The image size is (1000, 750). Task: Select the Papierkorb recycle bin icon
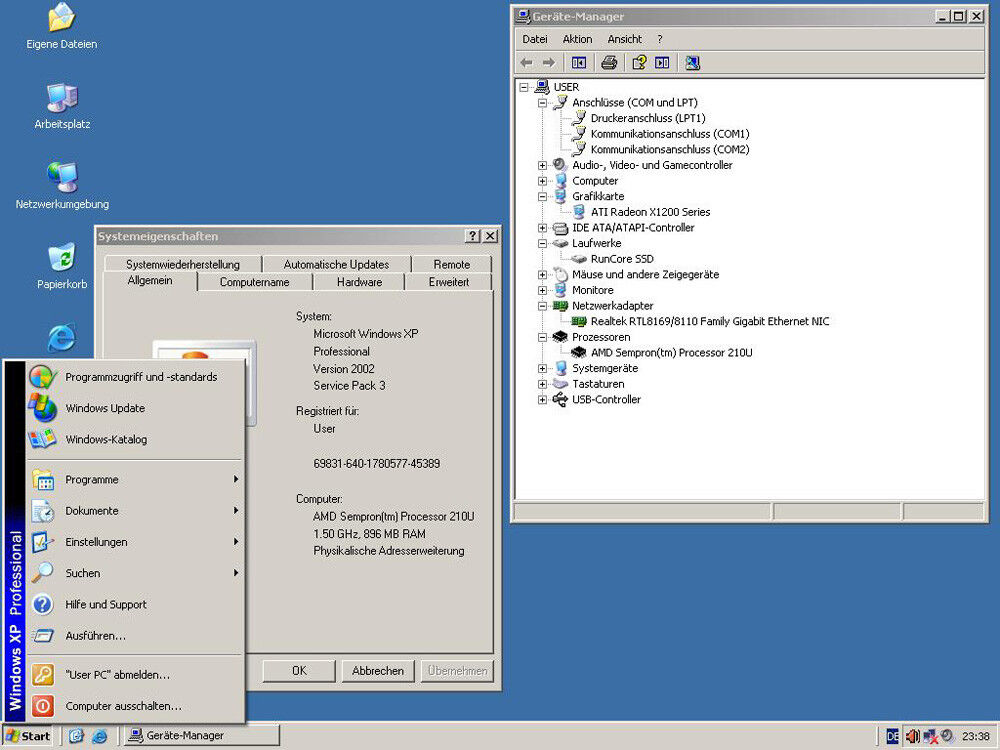[62, 267]
